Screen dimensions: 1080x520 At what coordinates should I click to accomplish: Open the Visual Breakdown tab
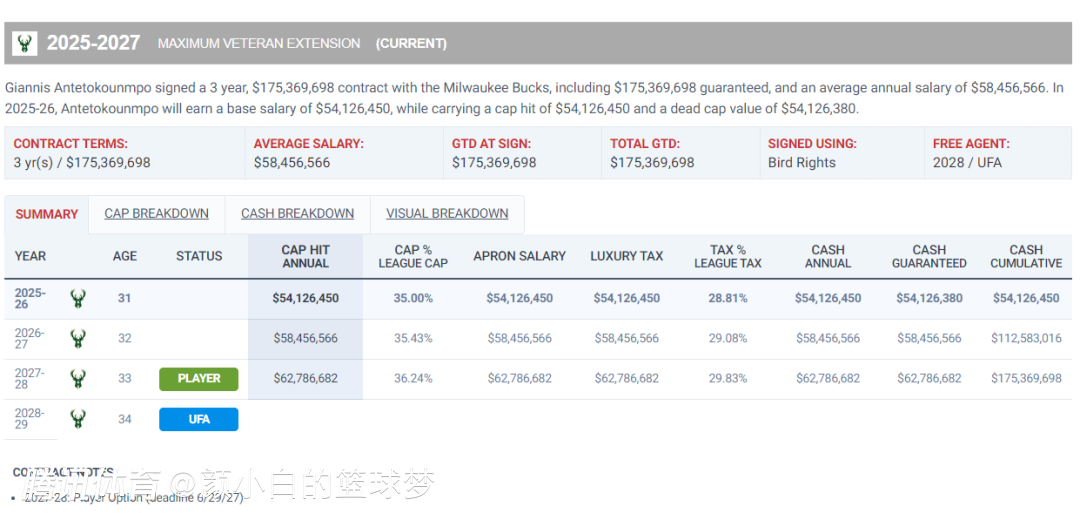447,214
